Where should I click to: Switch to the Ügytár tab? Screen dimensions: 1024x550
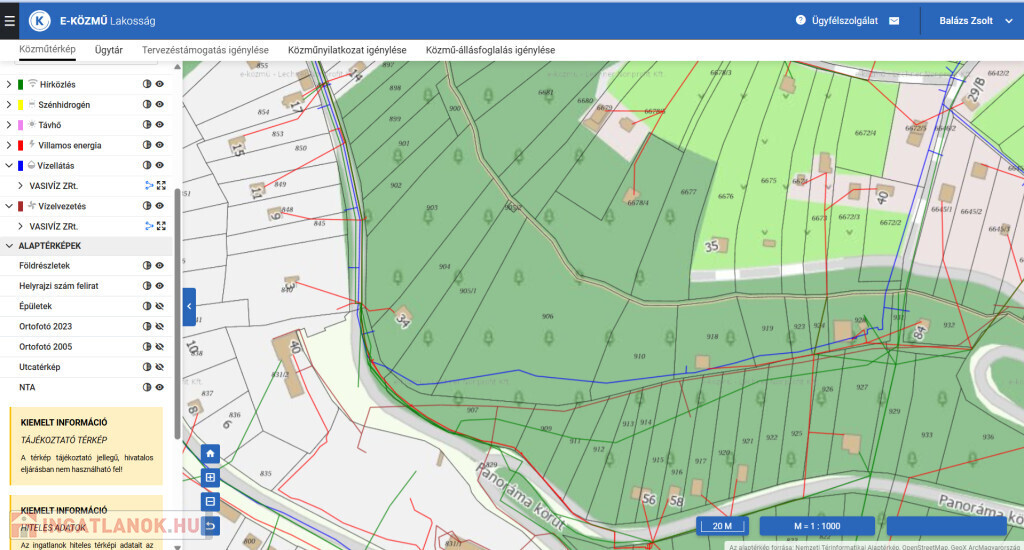coord(108,49)
